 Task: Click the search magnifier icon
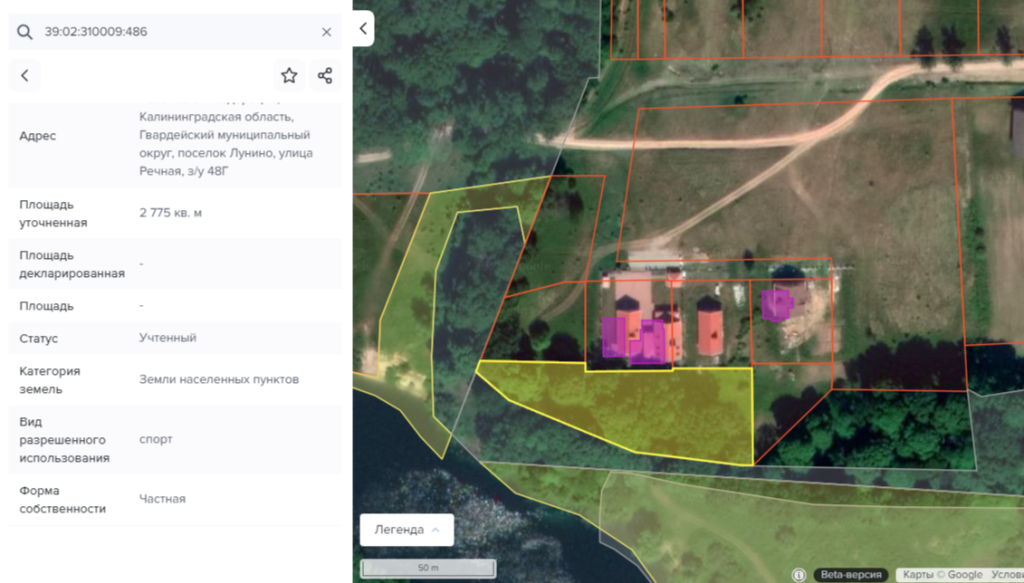(25, 32)
